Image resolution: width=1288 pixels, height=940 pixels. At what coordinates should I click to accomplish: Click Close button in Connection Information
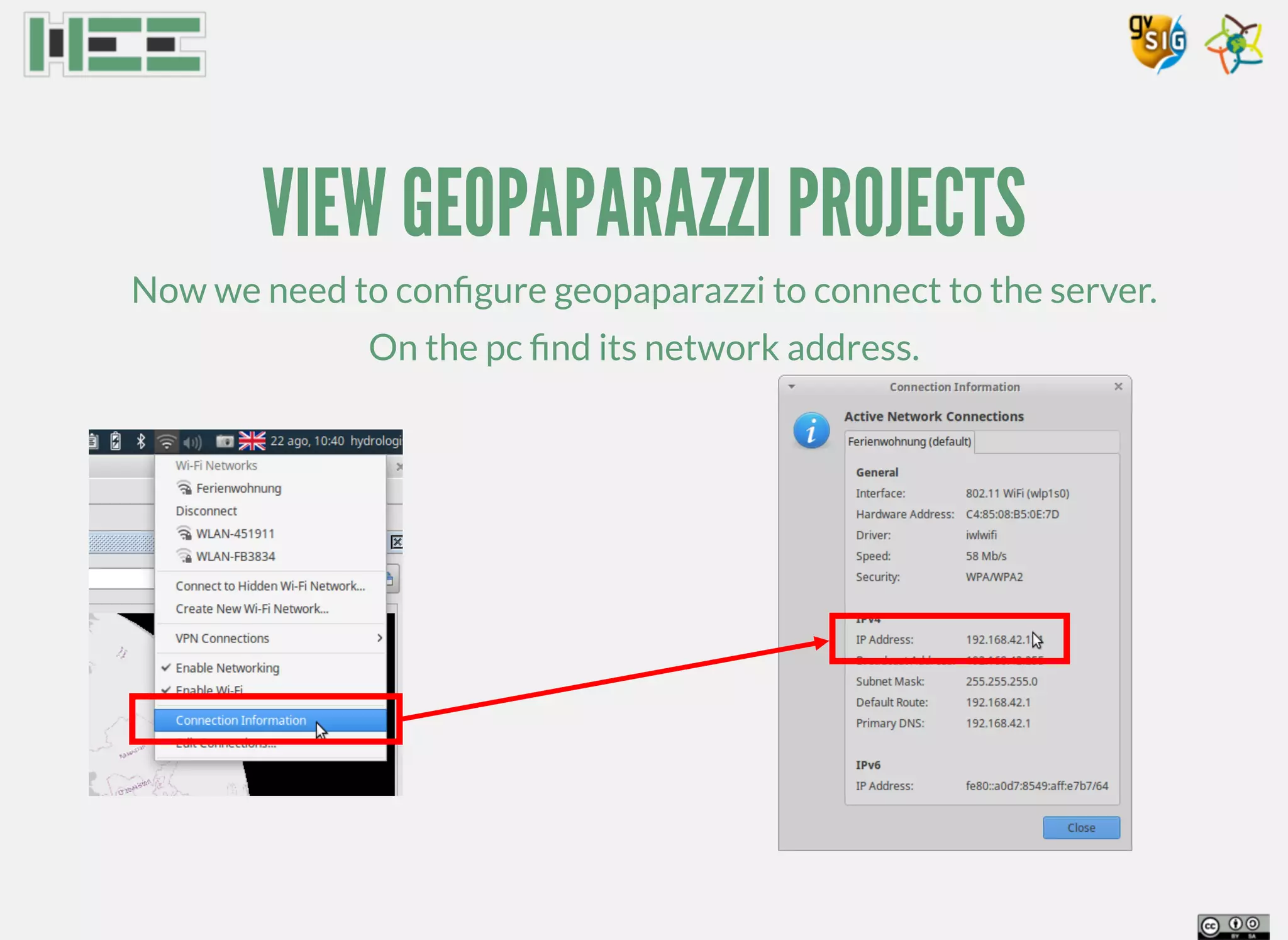(x=1081, y=828)
